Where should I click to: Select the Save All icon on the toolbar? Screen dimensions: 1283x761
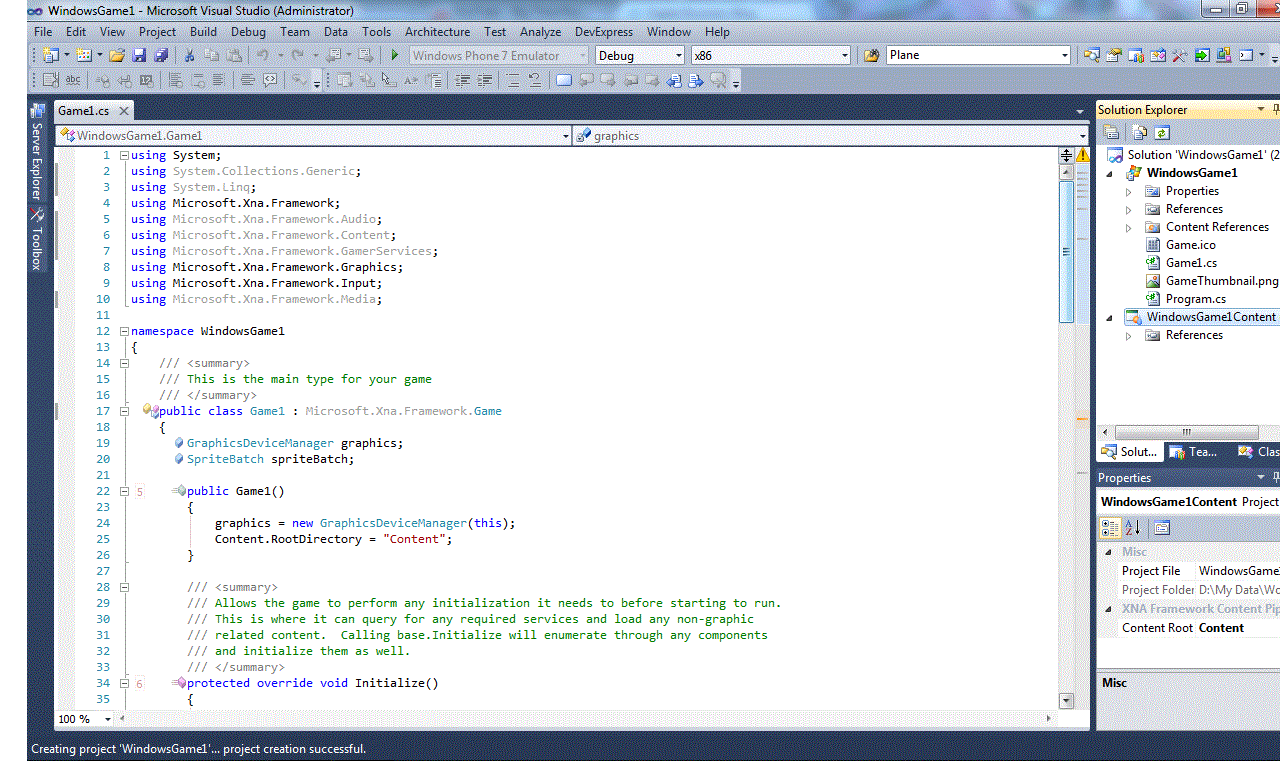point(160,55)
